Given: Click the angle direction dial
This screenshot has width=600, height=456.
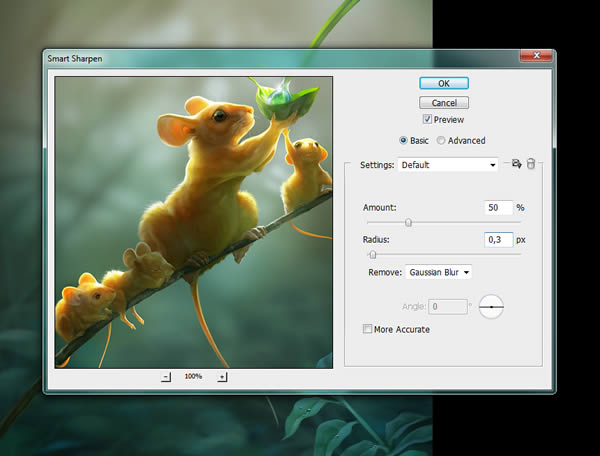Looking at the screenshot, I should pos(491,307).
